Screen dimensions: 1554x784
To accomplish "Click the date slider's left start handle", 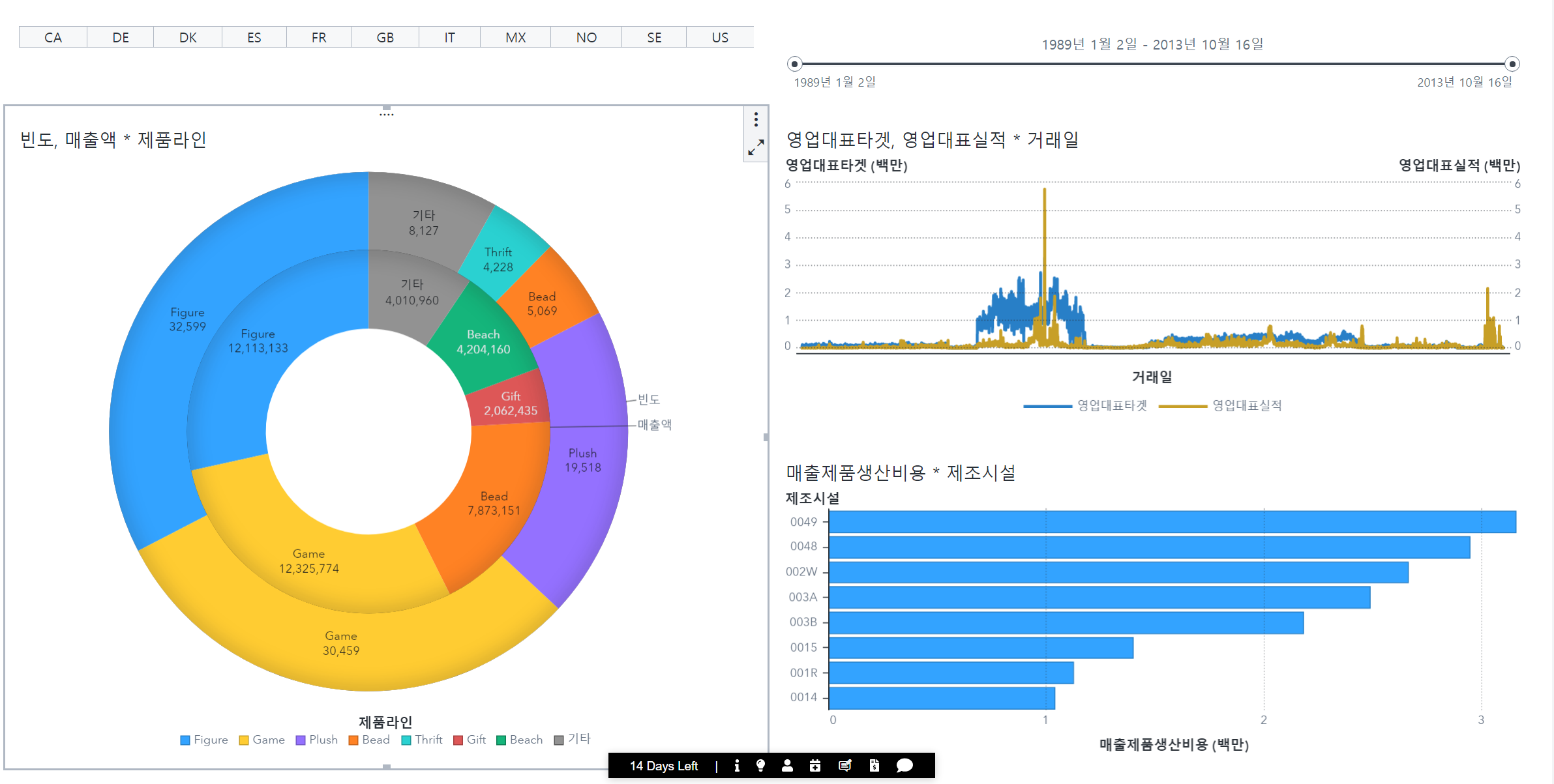I will tap(794, 64).
